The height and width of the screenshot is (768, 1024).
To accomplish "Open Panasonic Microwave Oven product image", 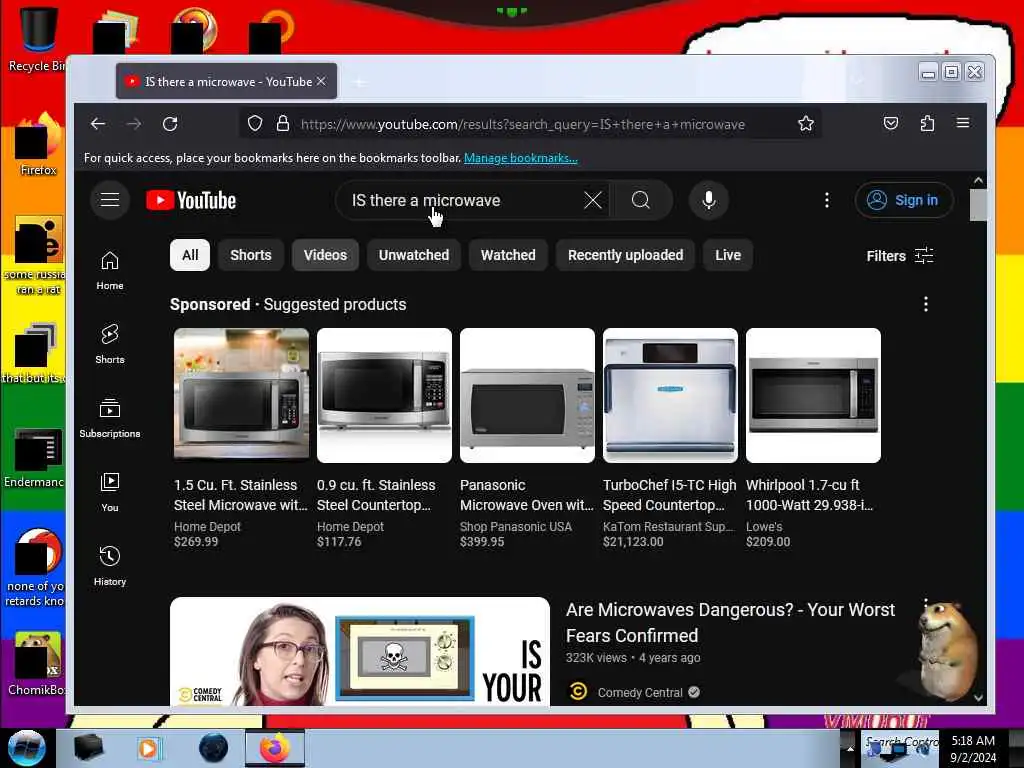I will click(x=527, y=395).
